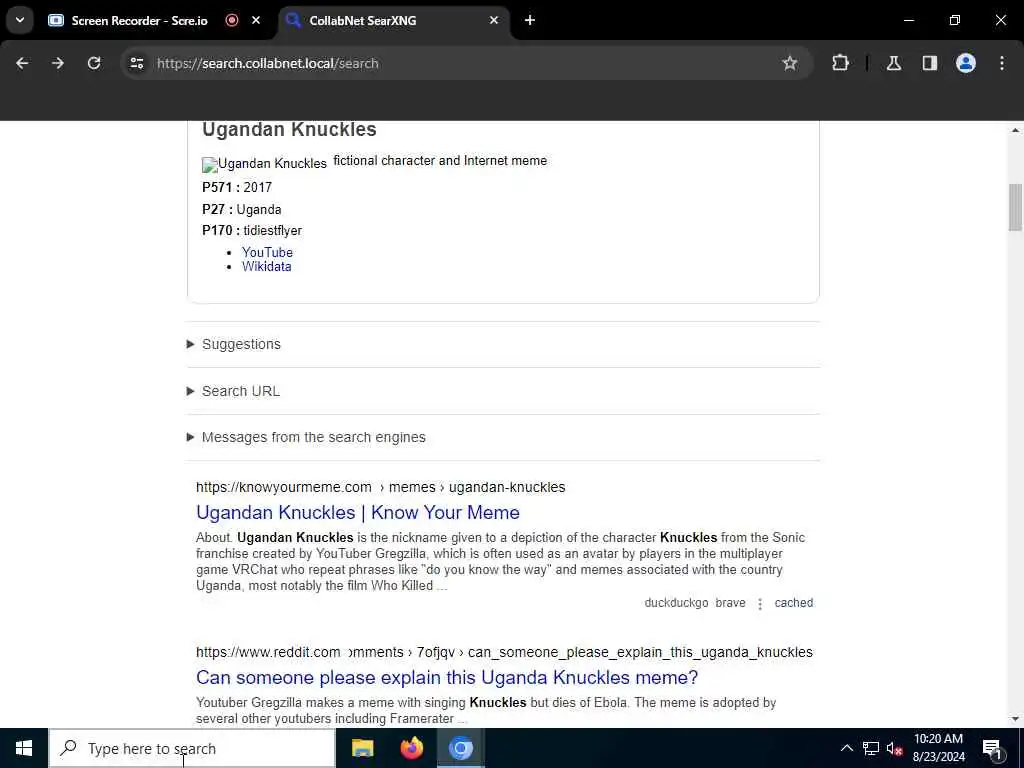1024x768 pixels.
Task: Click the recording indicator on Scre.io tab
Action: pos(232,20)
